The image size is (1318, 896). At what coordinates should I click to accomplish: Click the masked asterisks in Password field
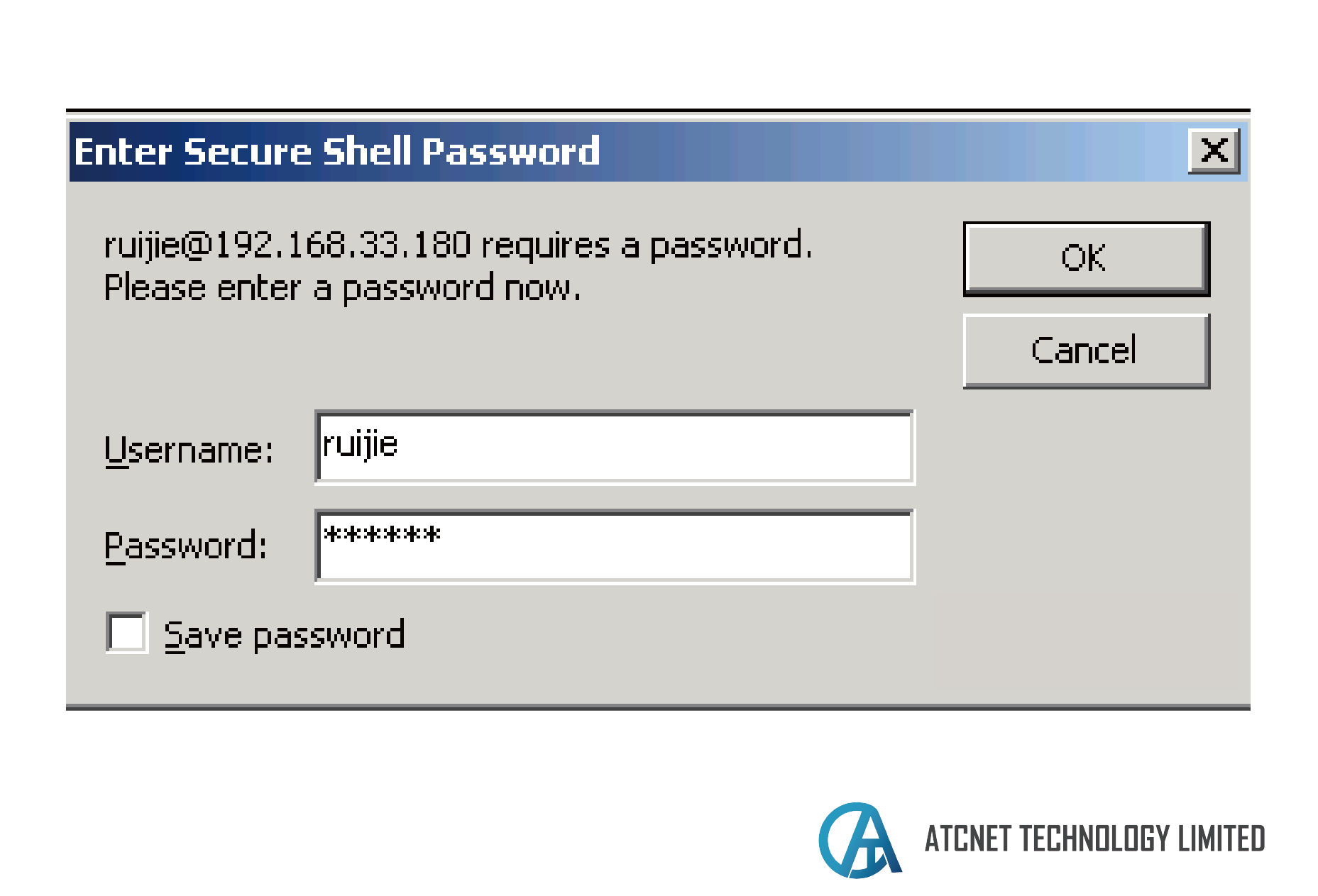(x=382, y=534)
